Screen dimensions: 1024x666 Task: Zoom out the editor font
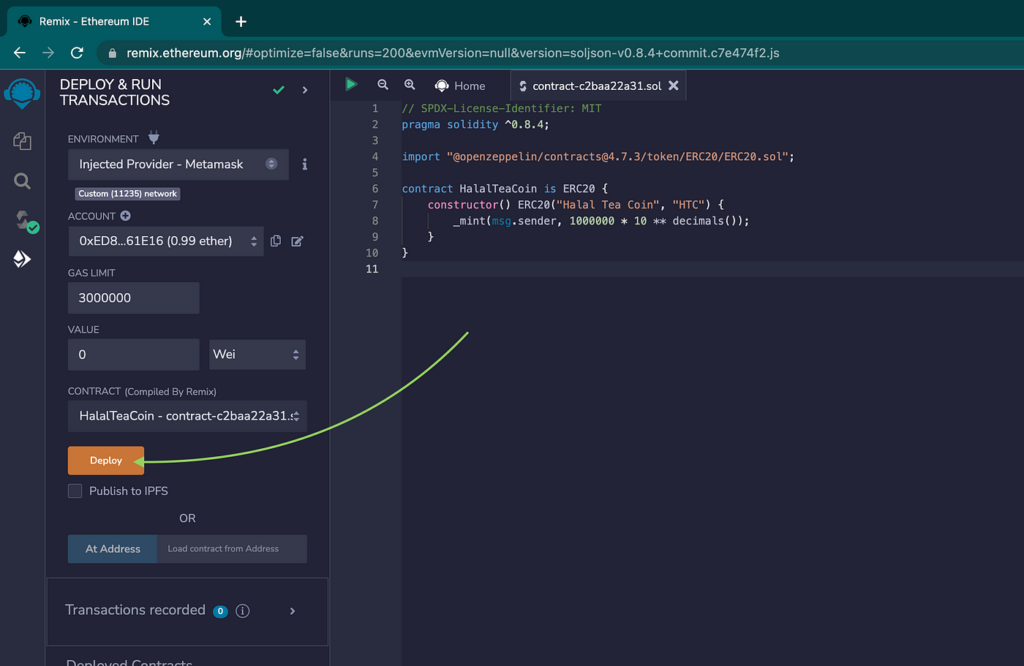coord(383,85)
